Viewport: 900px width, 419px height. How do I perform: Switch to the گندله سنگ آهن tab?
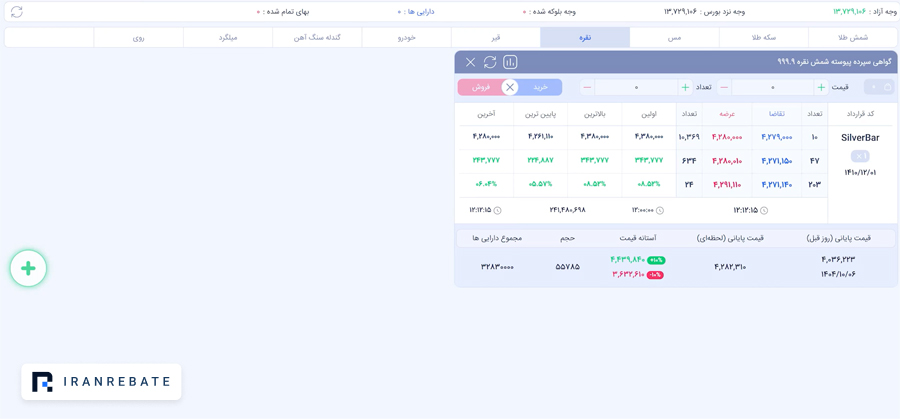317,37
